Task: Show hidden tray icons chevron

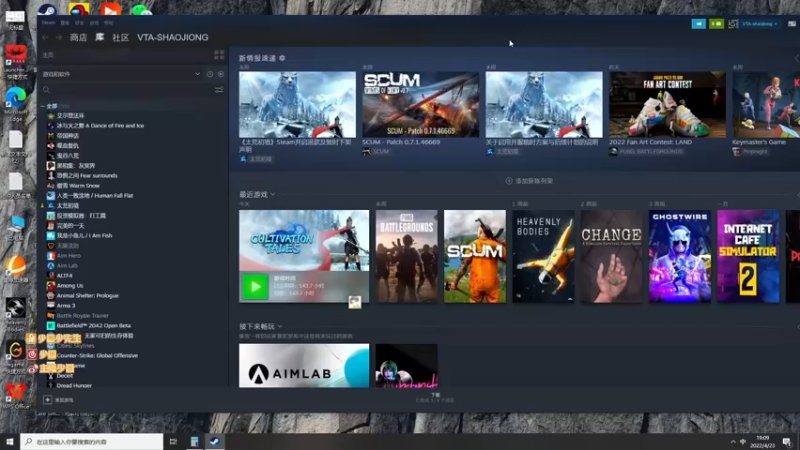Action: pyautogui.click(x=733, y=442)
